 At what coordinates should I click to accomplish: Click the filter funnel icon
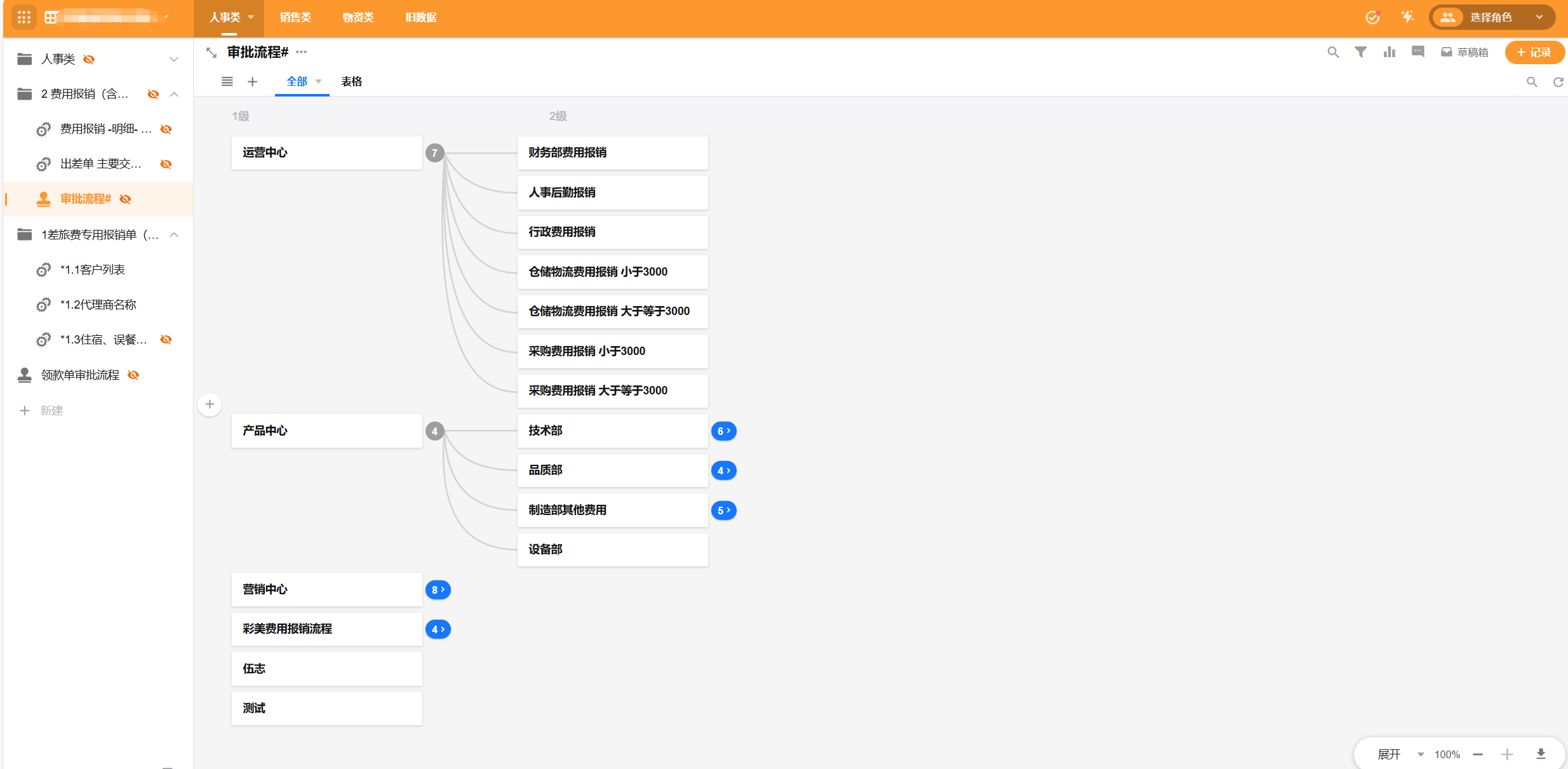[1360, 52]
